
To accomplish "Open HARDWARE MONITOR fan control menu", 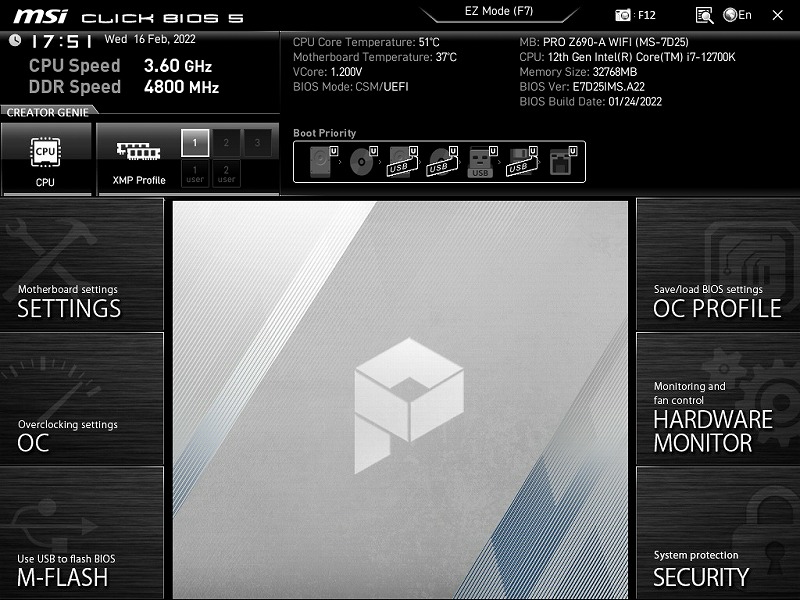I will (718, 398).
